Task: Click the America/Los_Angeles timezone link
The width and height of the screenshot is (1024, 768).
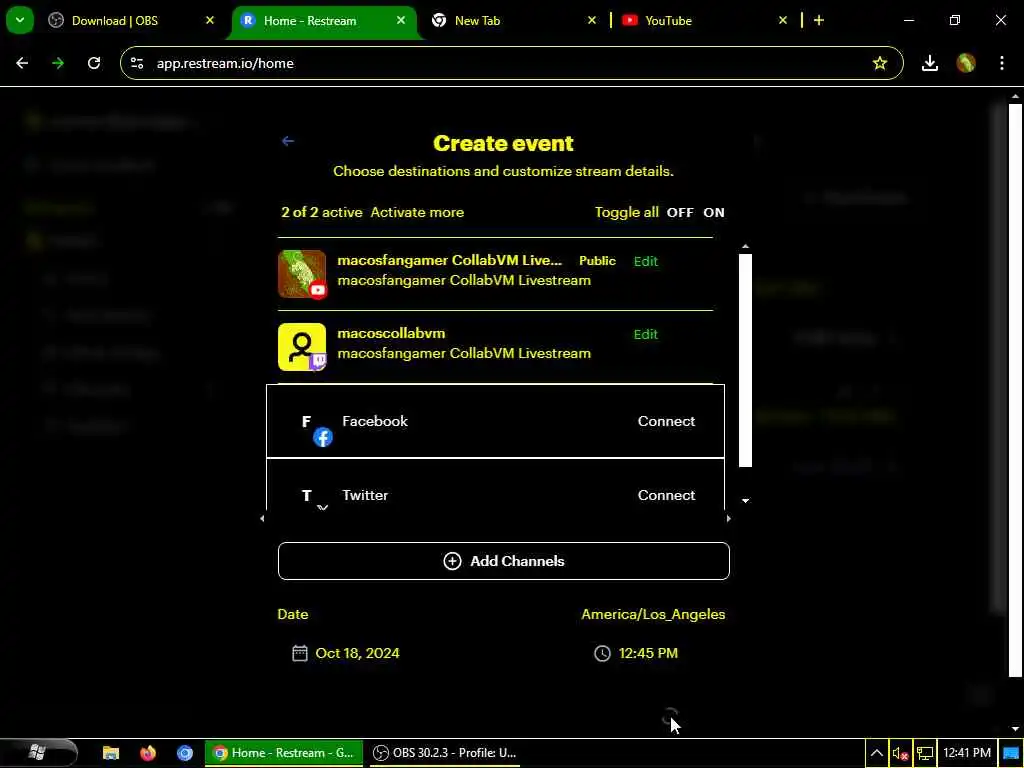Action: click(x=653, y=615)
